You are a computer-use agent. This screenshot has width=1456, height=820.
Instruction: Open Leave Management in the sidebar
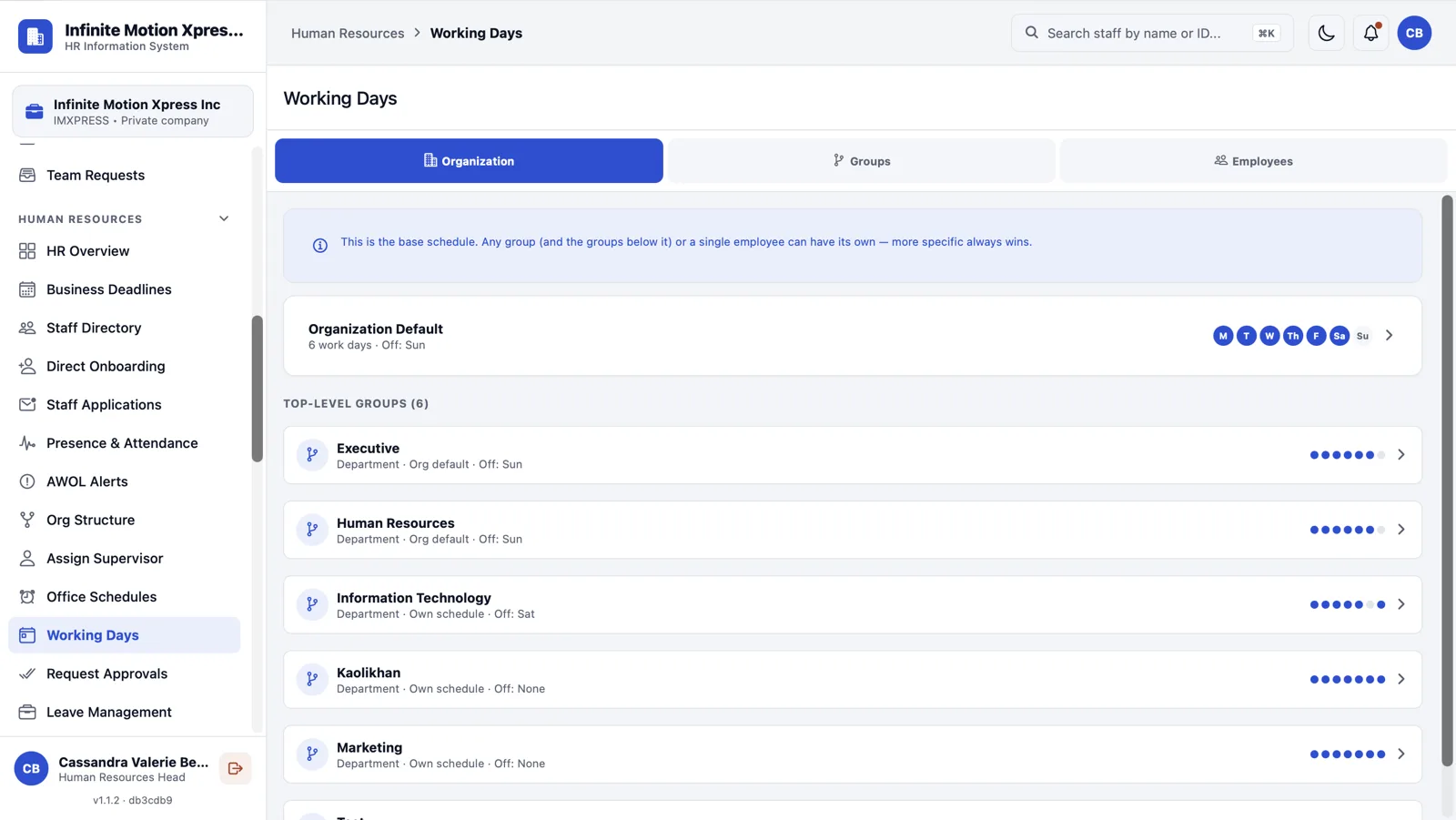pyautogui.click(x=125, y=712)
